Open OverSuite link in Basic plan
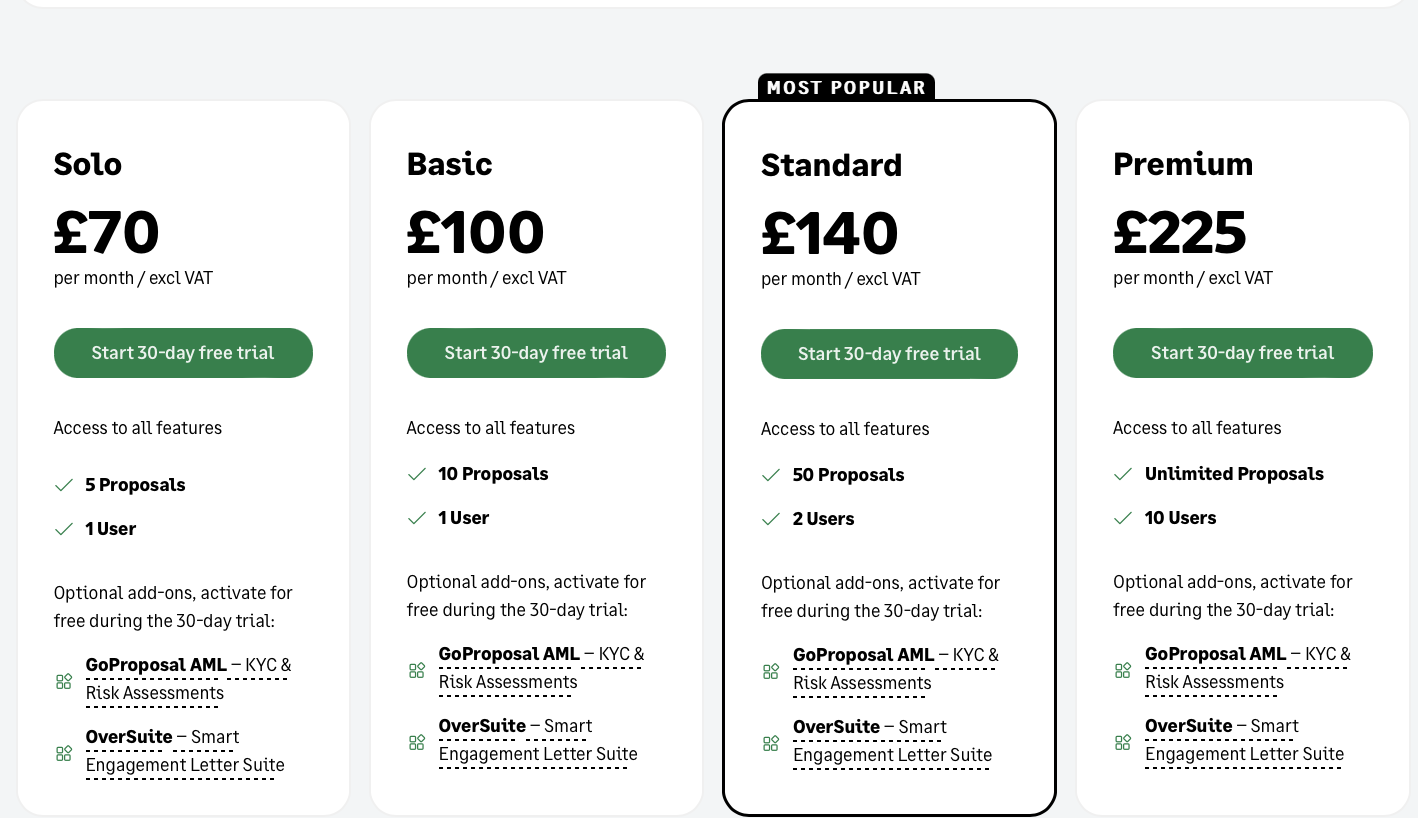 point(482,726)
